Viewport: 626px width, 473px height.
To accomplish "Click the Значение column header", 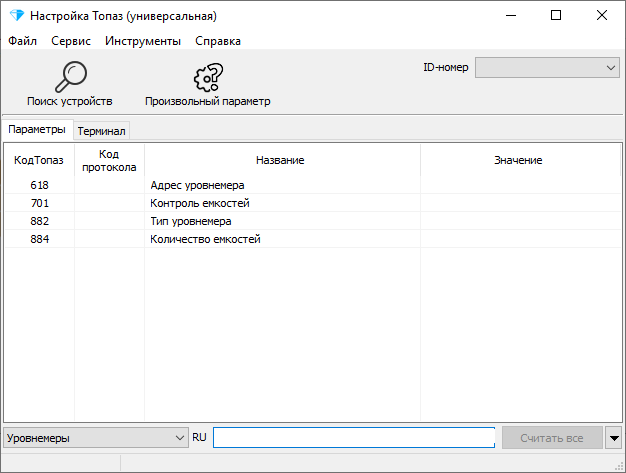I will (x=520, y=160).
